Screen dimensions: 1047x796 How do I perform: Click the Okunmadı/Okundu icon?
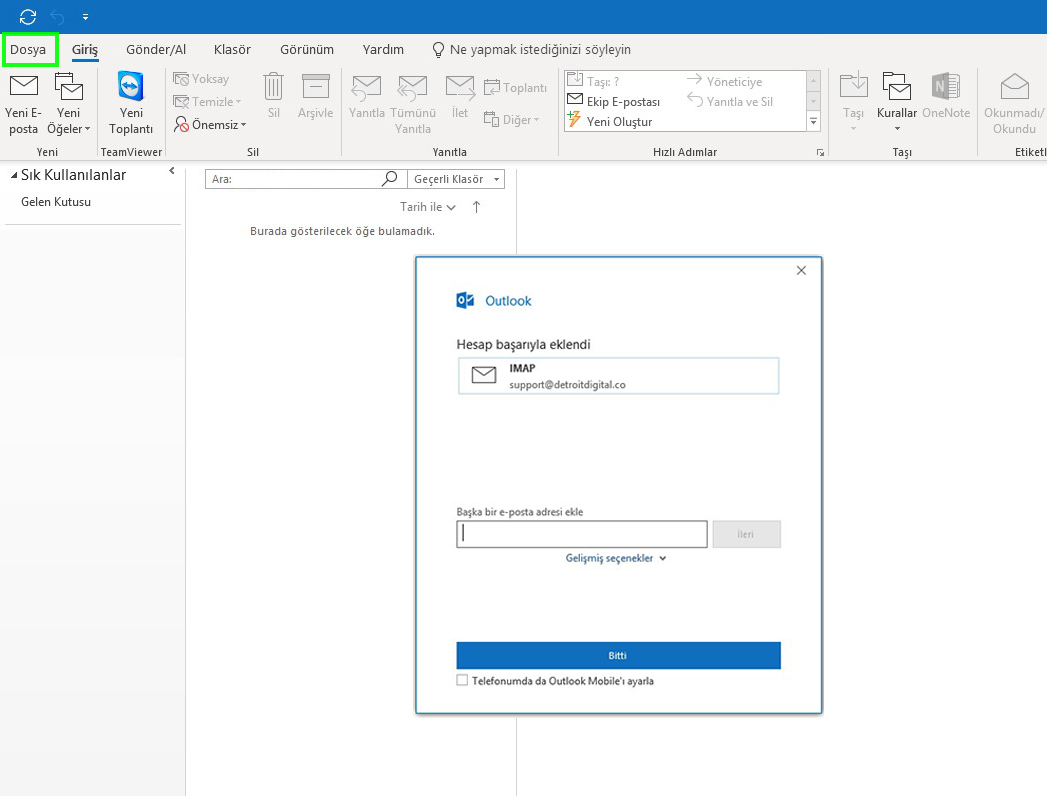click(1013, 100)
